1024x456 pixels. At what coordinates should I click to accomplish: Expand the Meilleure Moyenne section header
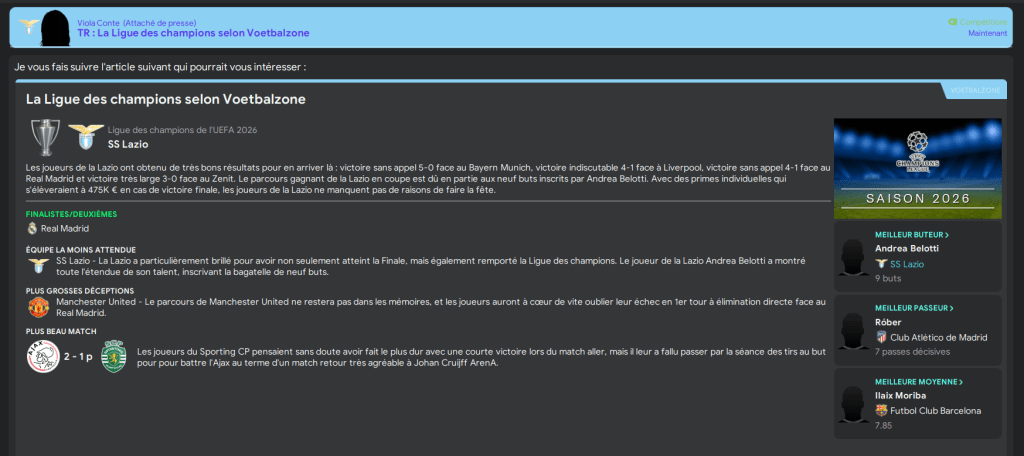point(918,381)
